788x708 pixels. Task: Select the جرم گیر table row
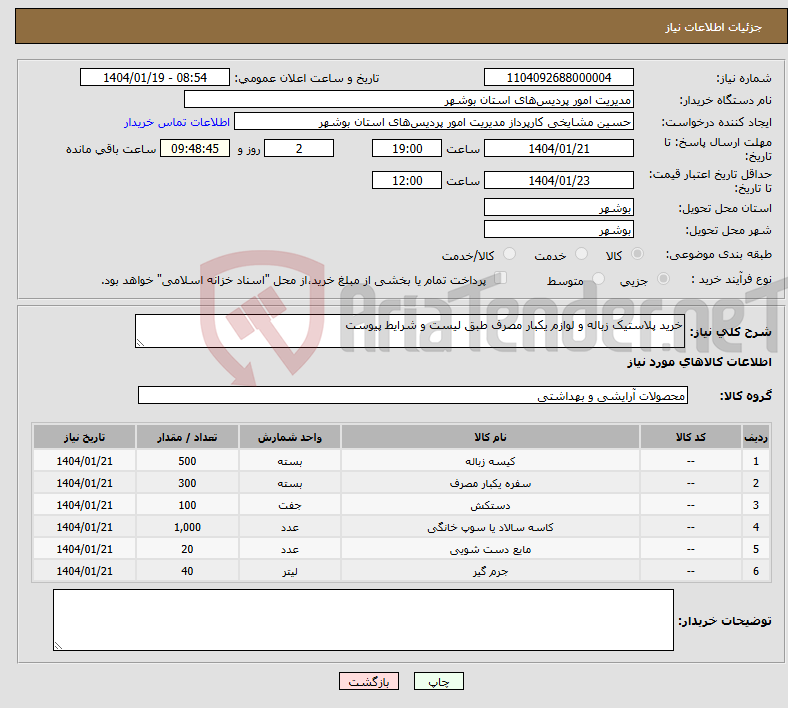[x=490, y=571]
